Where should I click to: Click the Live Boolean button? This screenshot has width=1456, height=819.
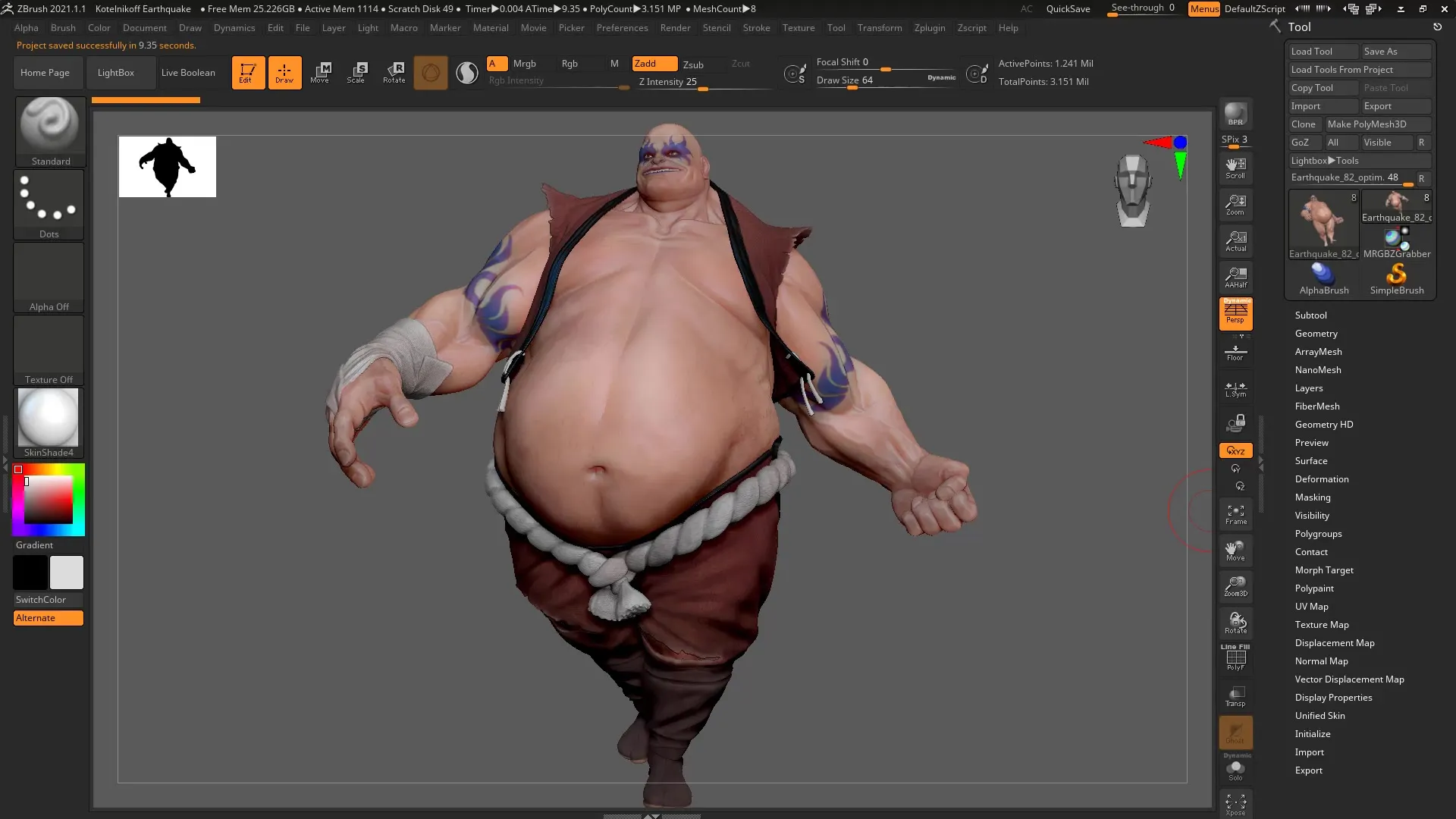tap(188, 73)
